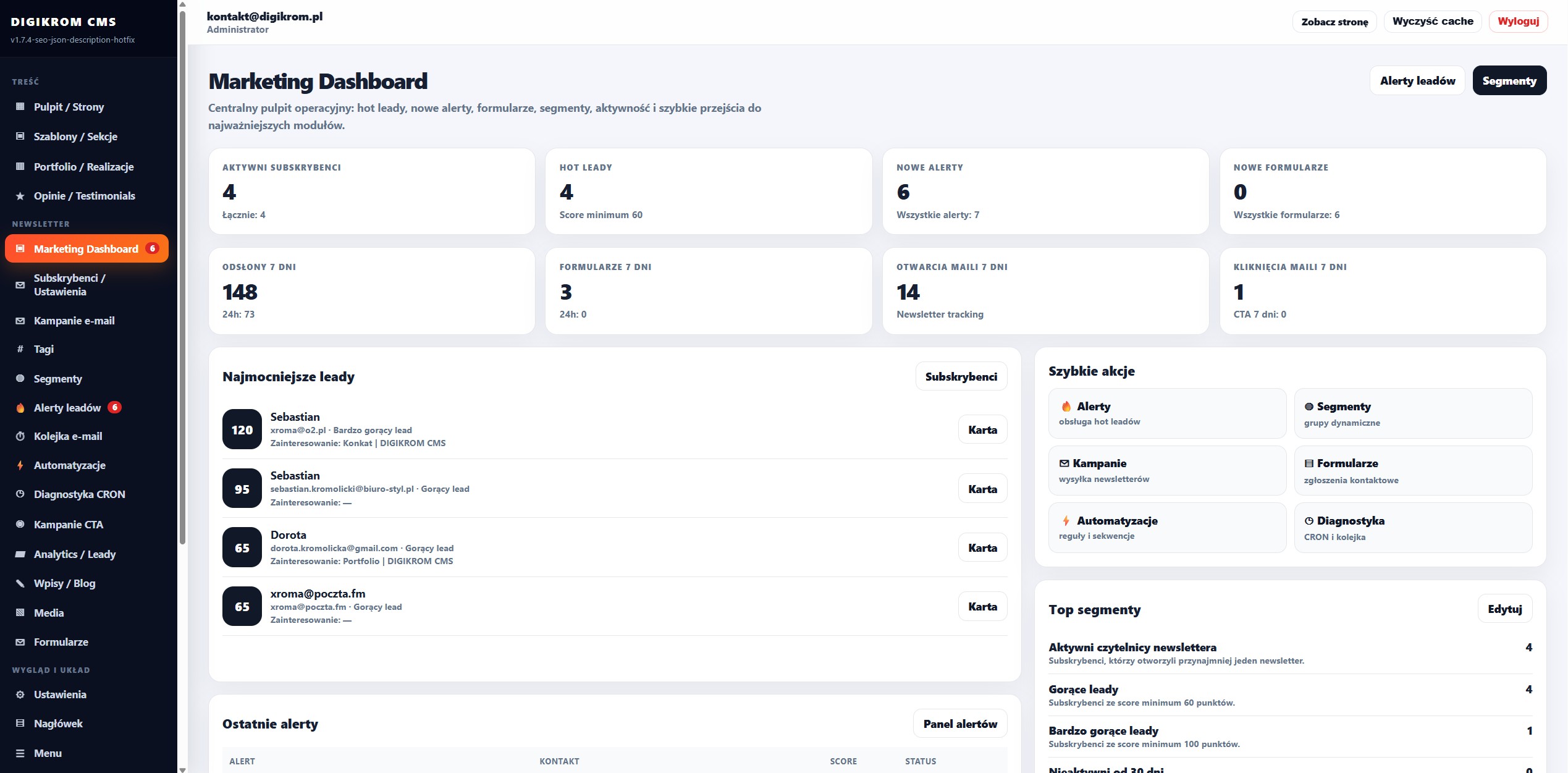Image resolution: width=1568 pixels, height=773 pixels.
Task: Click the Alerty leadów header button
Action: click(1417, 81)
